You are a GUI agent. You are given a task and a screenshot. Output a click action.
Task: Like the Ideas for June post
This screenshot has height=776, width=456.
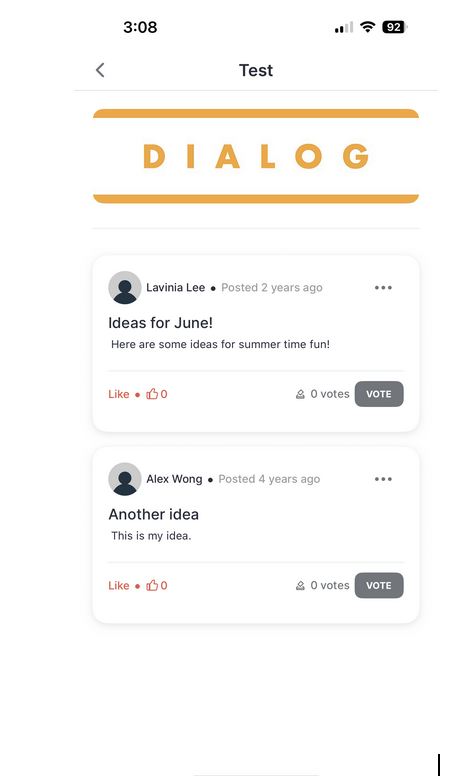coord(119,394)
